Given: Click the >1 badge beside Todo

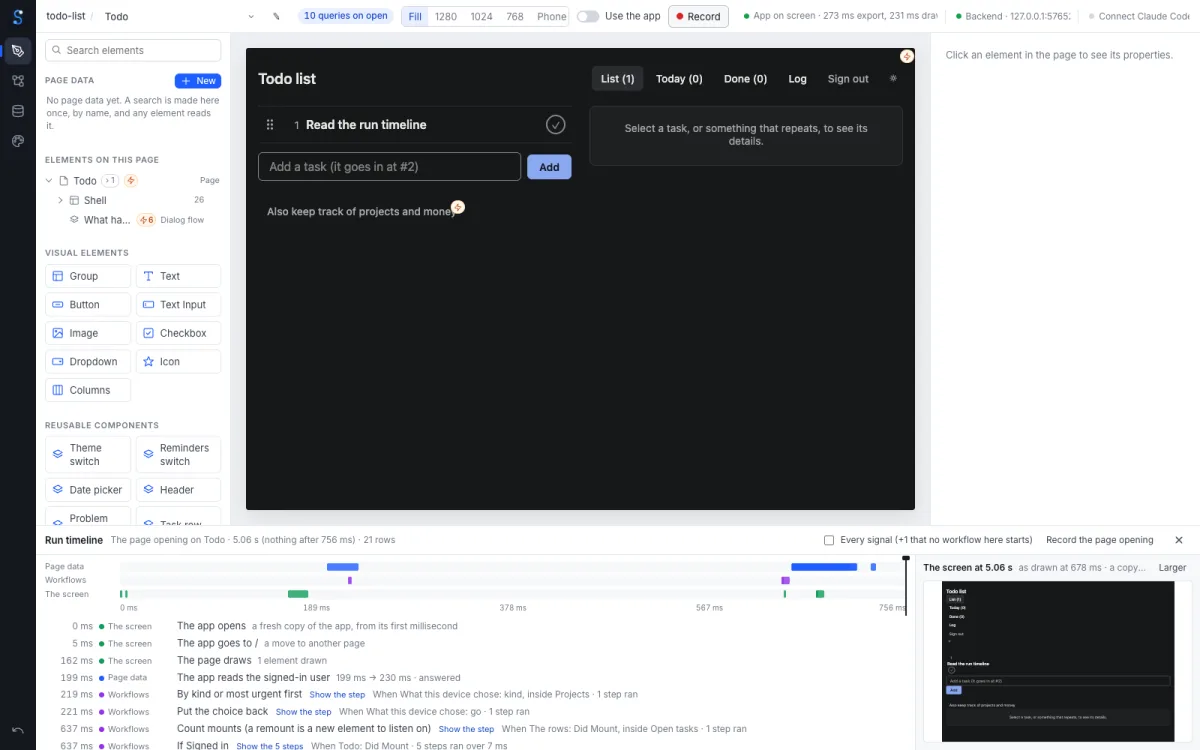Looking at the screenshot, I should pyautogui.click(x=110, y=181).
